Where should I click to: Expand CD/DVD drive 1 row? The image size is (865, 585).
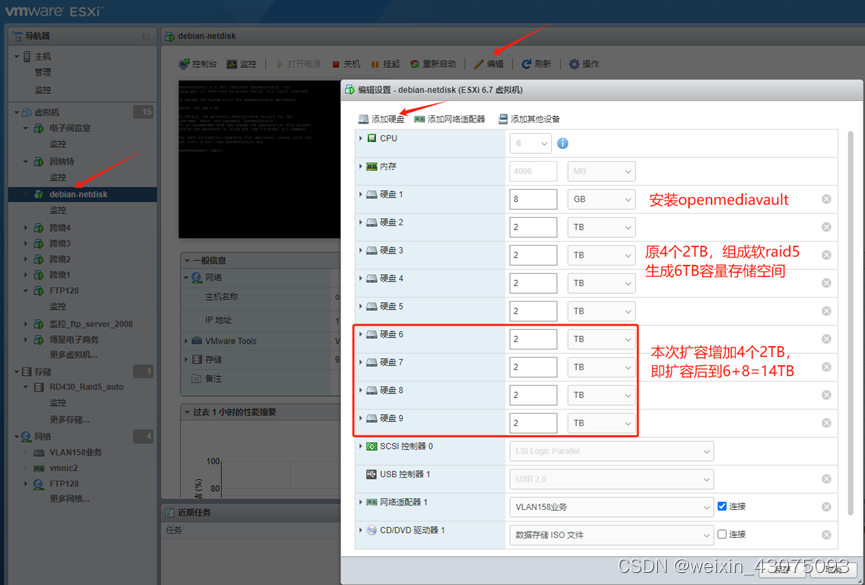click(x=361, y=530)
